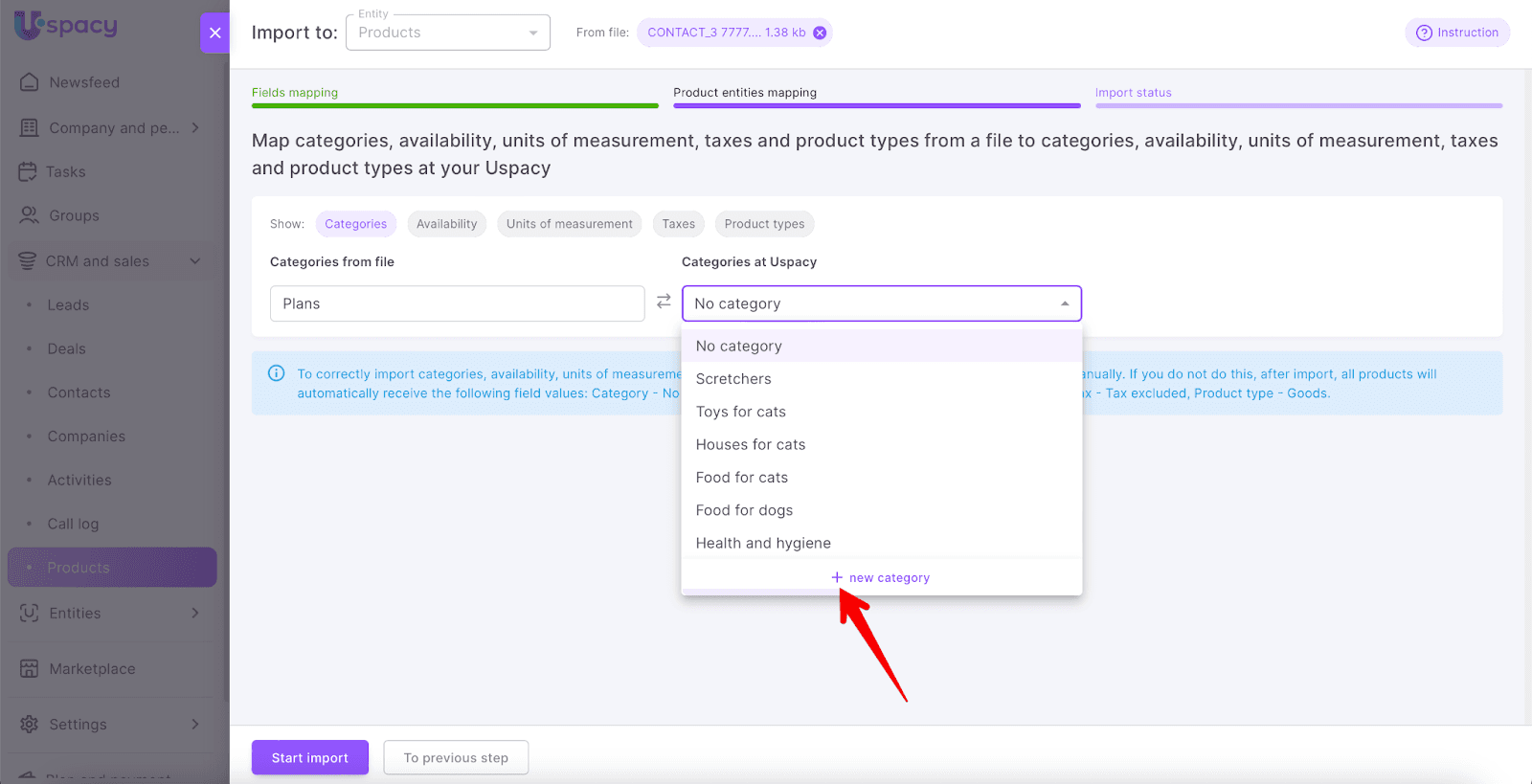Click the Plans category input field
The width and height of the screenshot is (1532, 784).
coord(457,303)
